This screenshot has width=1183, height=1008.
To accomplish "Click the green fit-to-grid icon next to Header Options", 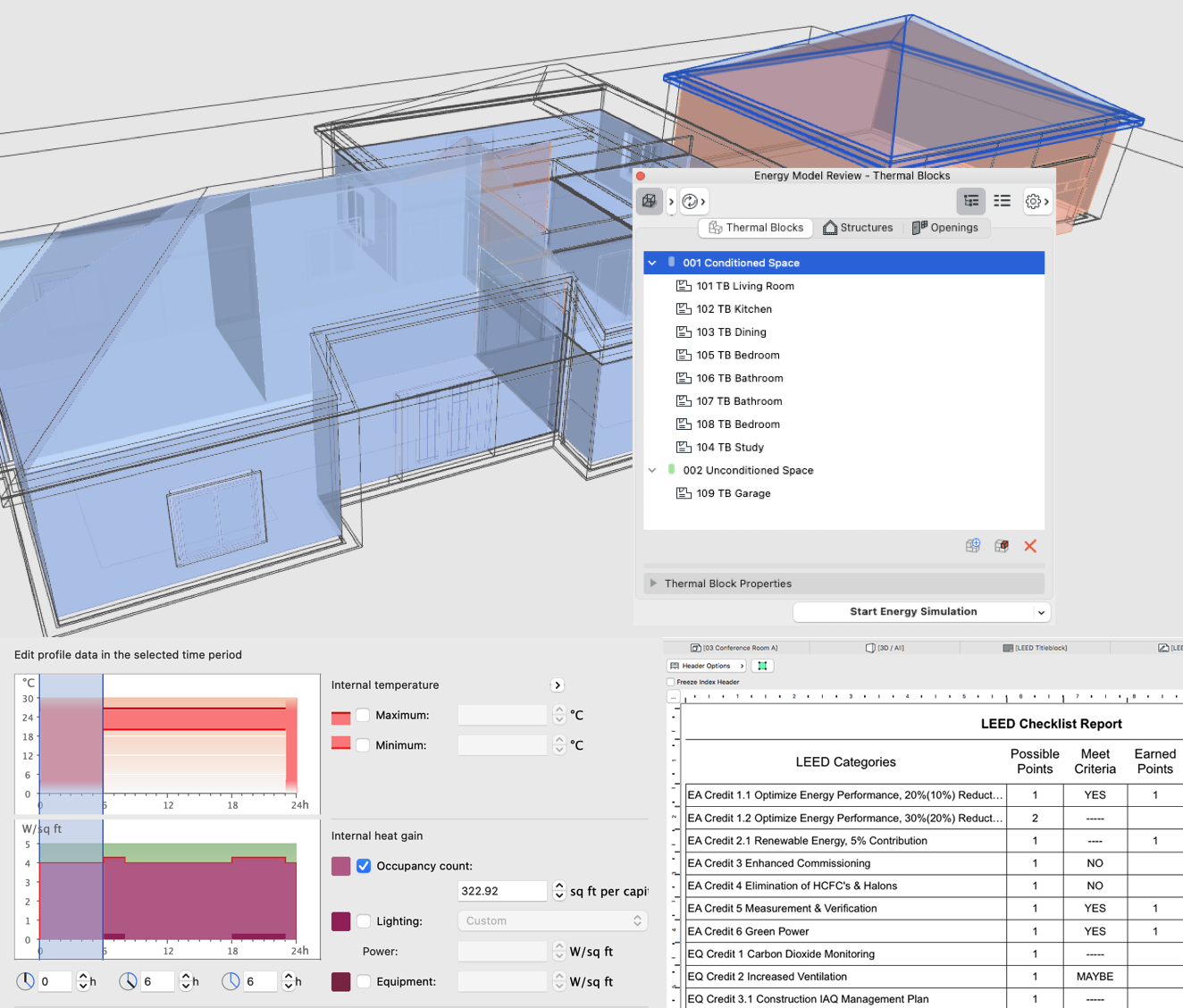I will [x=762, y=666].
